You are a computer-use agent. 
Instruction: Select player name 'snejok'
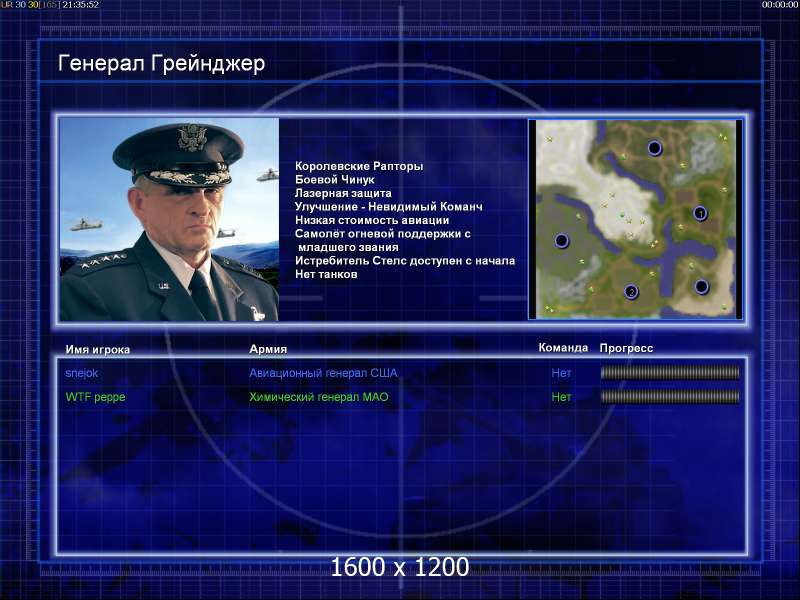click(82, 373)
